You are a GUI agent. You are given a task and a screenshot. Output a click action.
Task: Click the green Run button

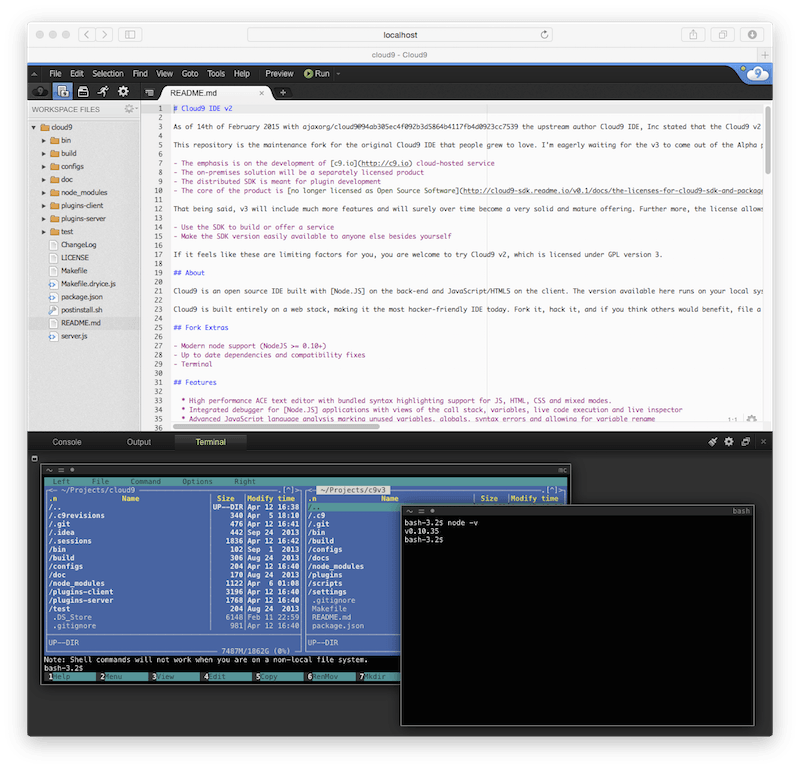pos(317,73)
